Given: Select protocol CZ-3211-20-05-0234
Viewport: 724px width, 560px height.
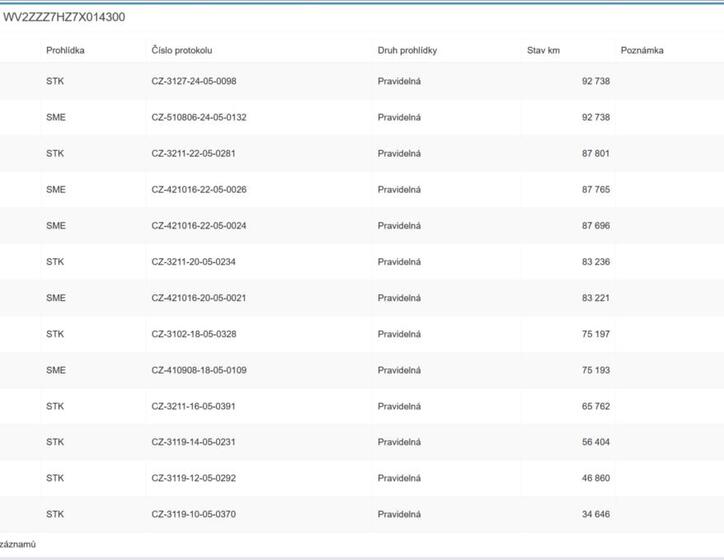Looking at the screenshot, I should [x=193, y=262].
